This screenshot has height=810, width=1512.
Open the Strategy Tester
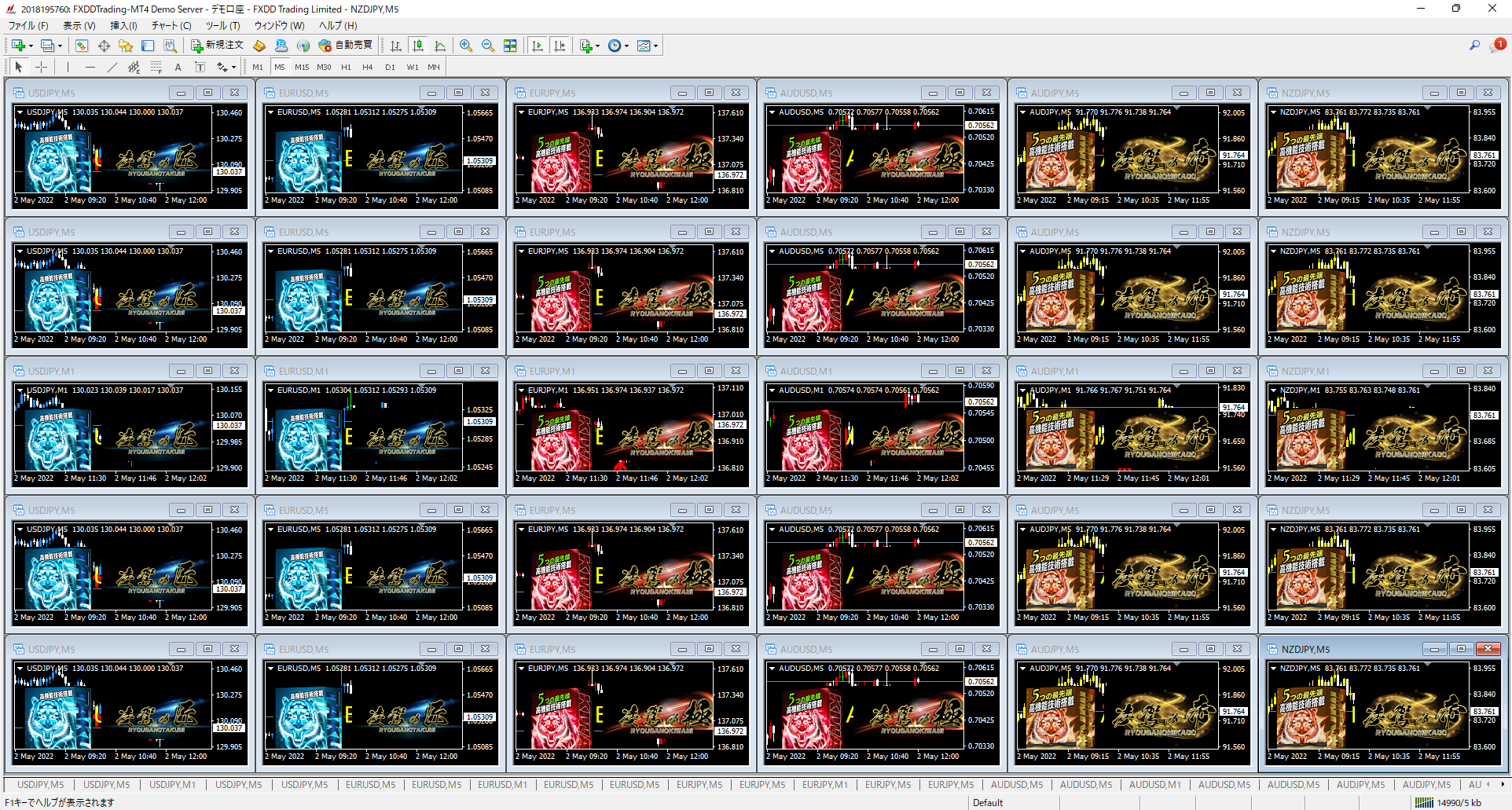tap(170, 46)
